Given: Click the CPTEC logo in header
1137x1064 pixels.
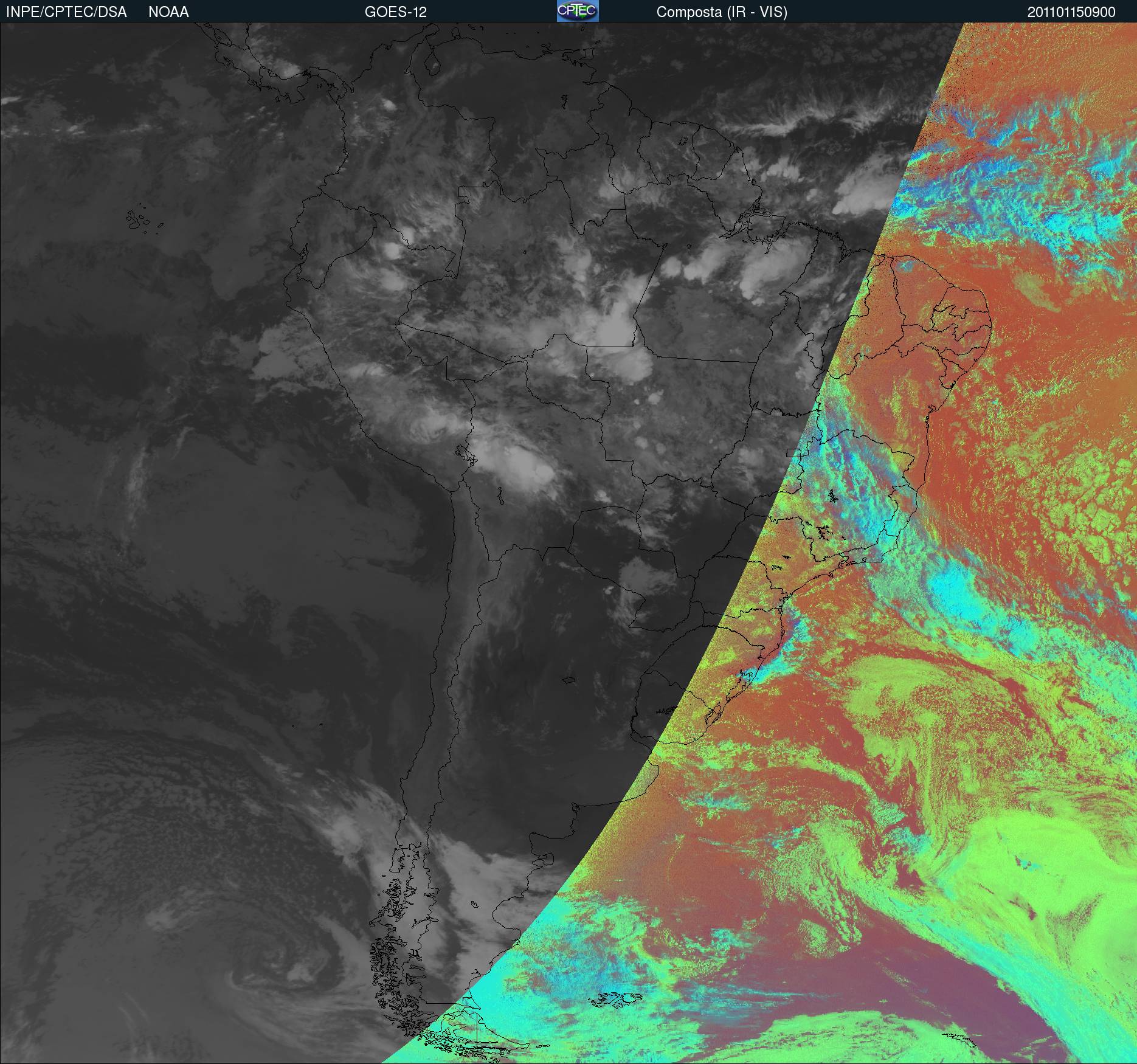Looking at the screenshot, I should [578, 11].
